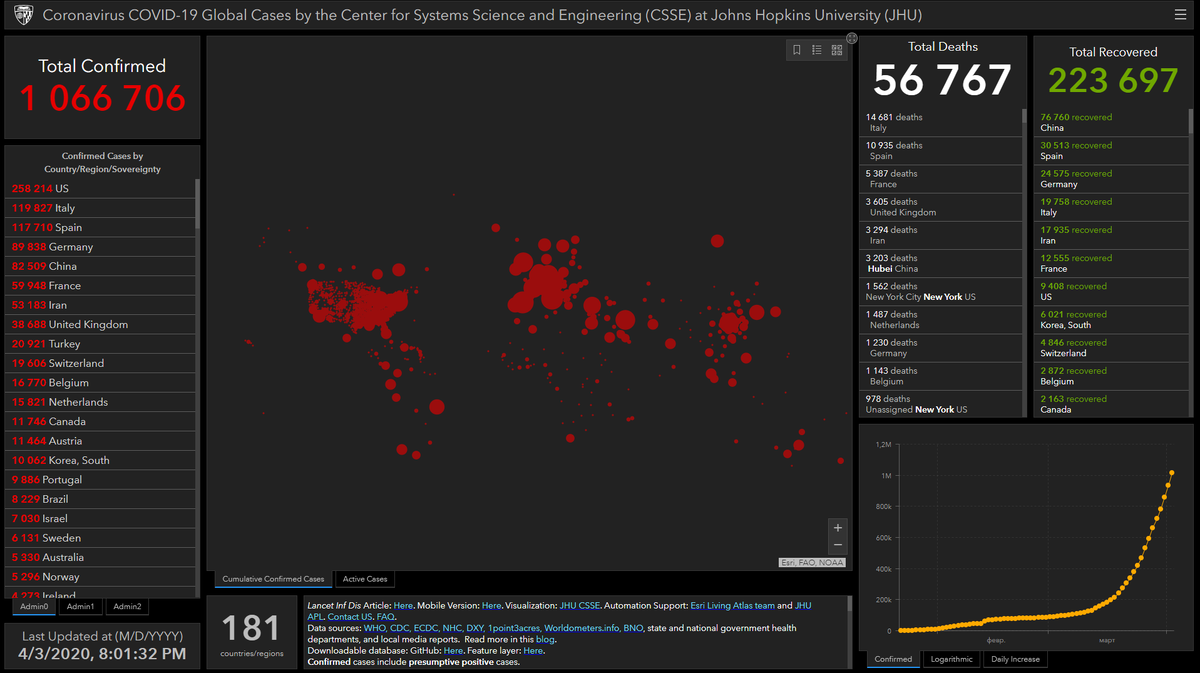Zoom out on the map
This screenshot has height=673, width=1200.
click(838, 545)
